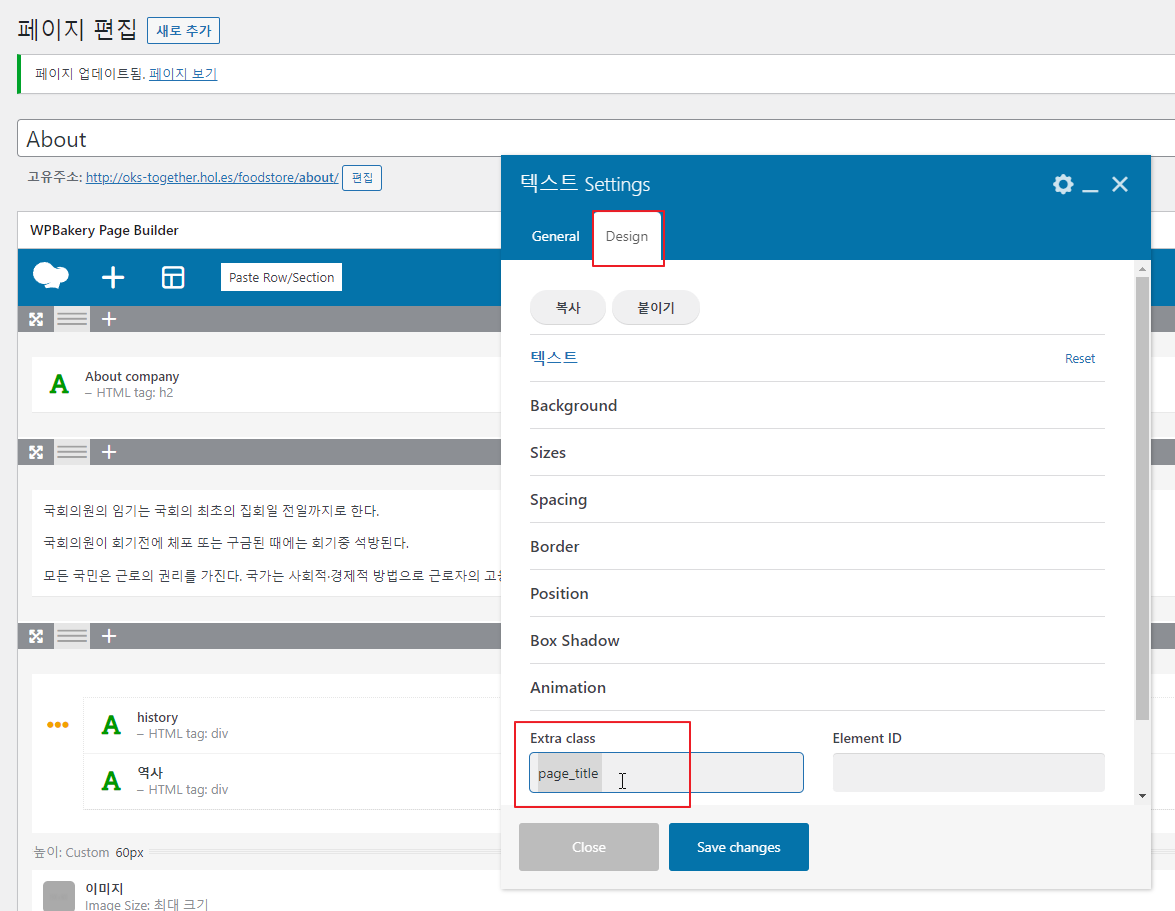Click the WPBakery cloud logo icon
Image resolution: width=1175 pixels, height=911 pixels.
click(51, 276)
